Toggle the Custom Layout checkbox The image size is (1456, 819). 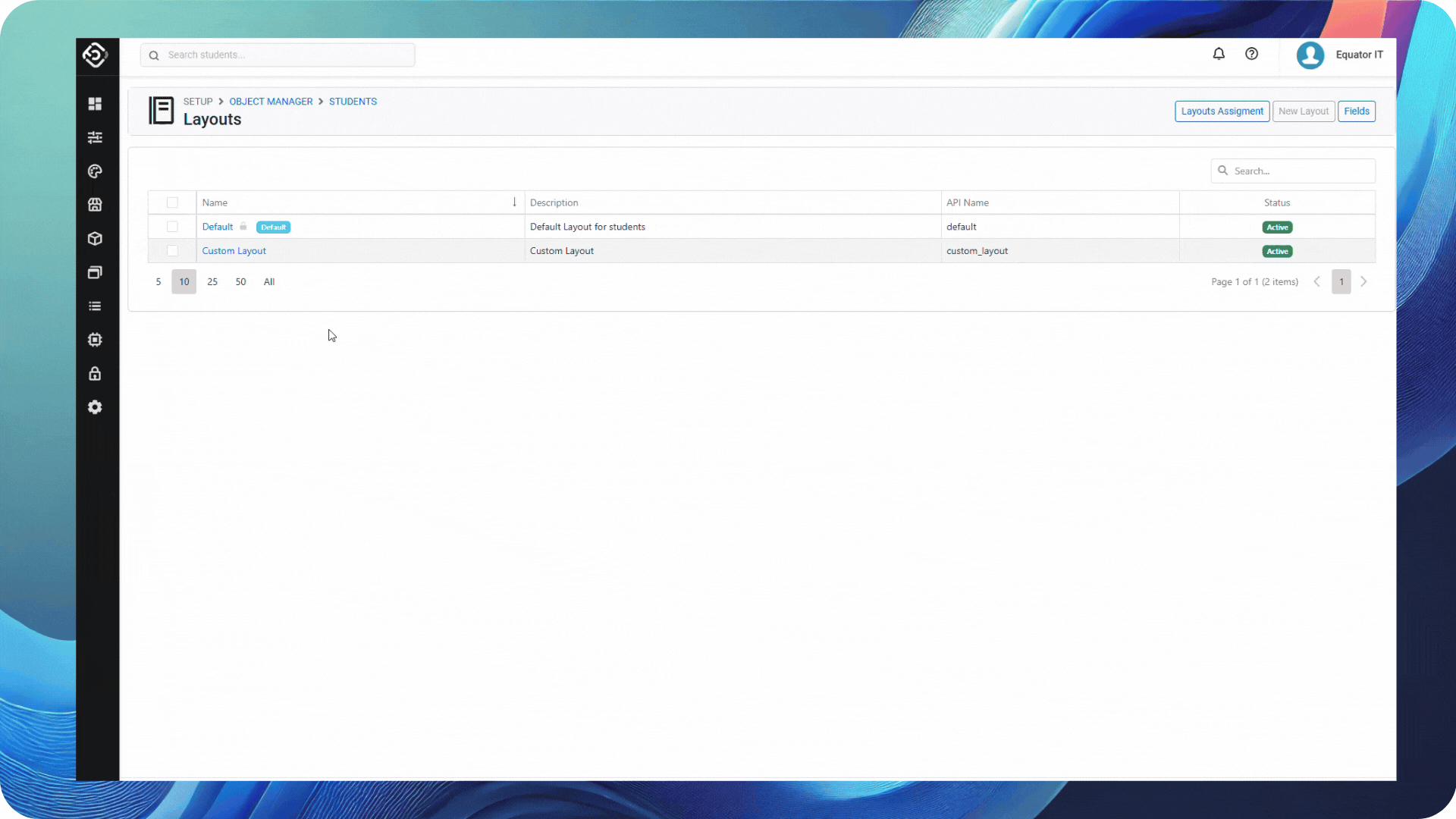tap(172, 250)
